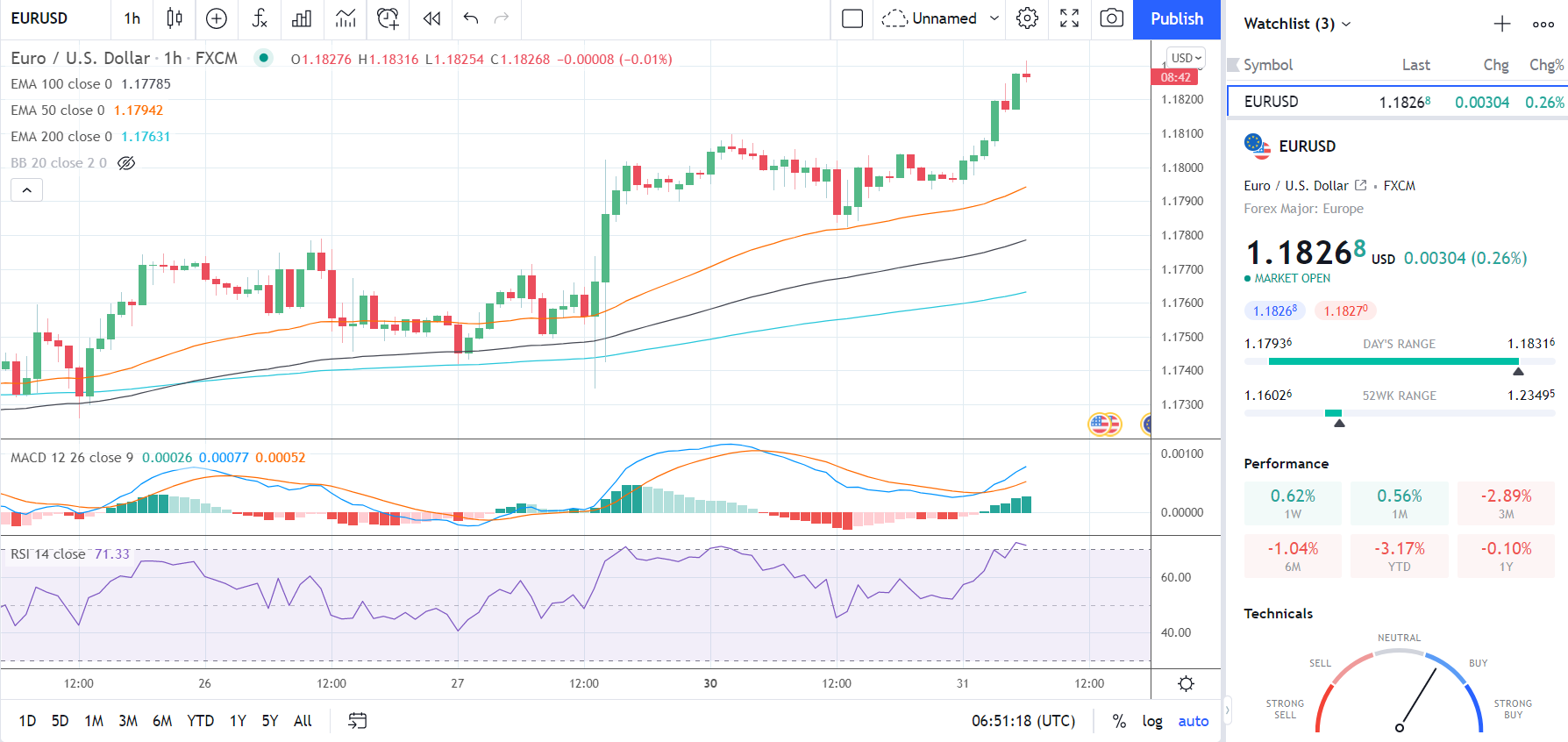Select the 6M range tab
Viewport: 1568px width, 742px height.
pos(162,721)
